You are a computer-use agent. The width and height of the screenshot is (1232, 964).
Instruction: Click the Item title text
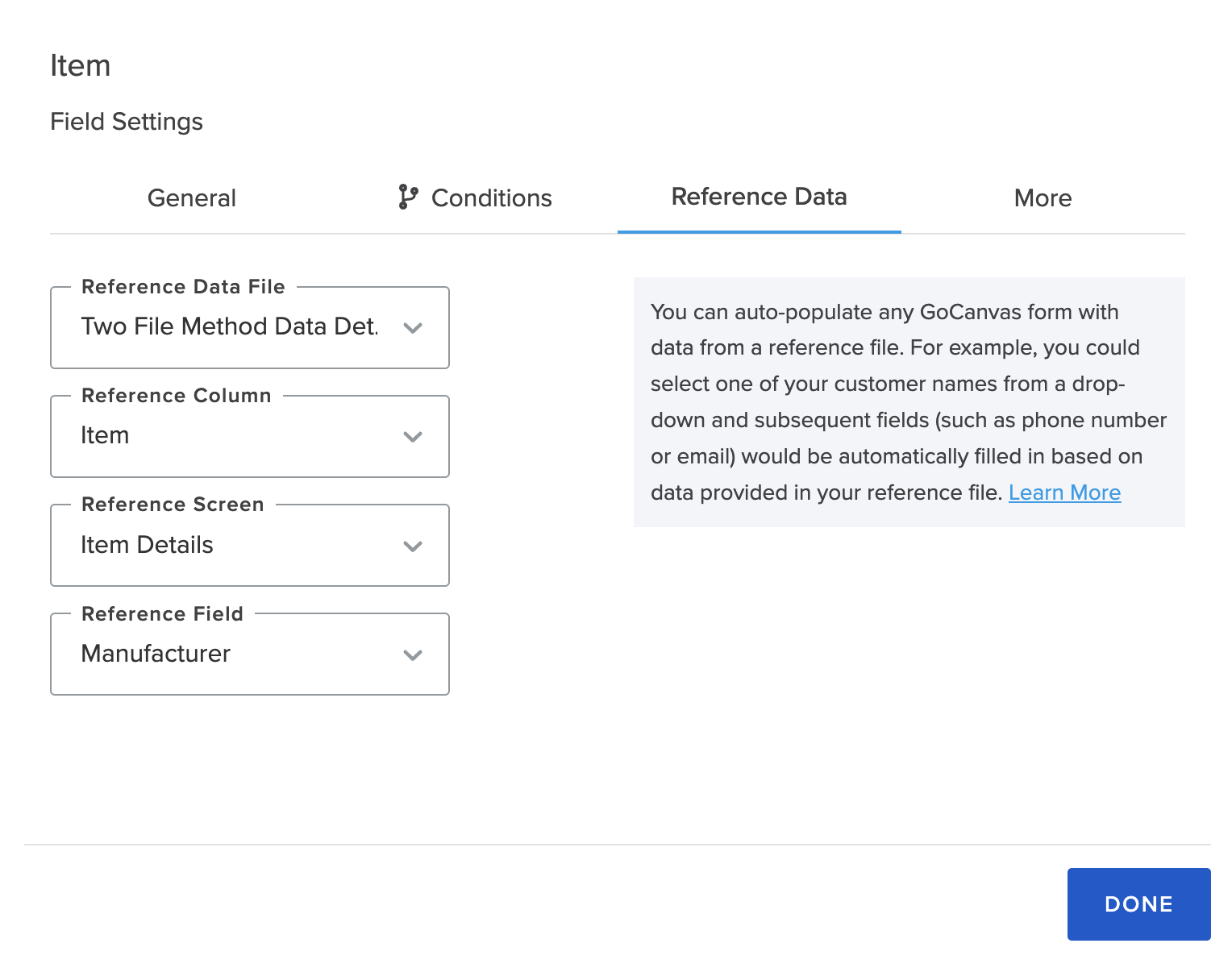pyautogui.click(x=81, y=65)
